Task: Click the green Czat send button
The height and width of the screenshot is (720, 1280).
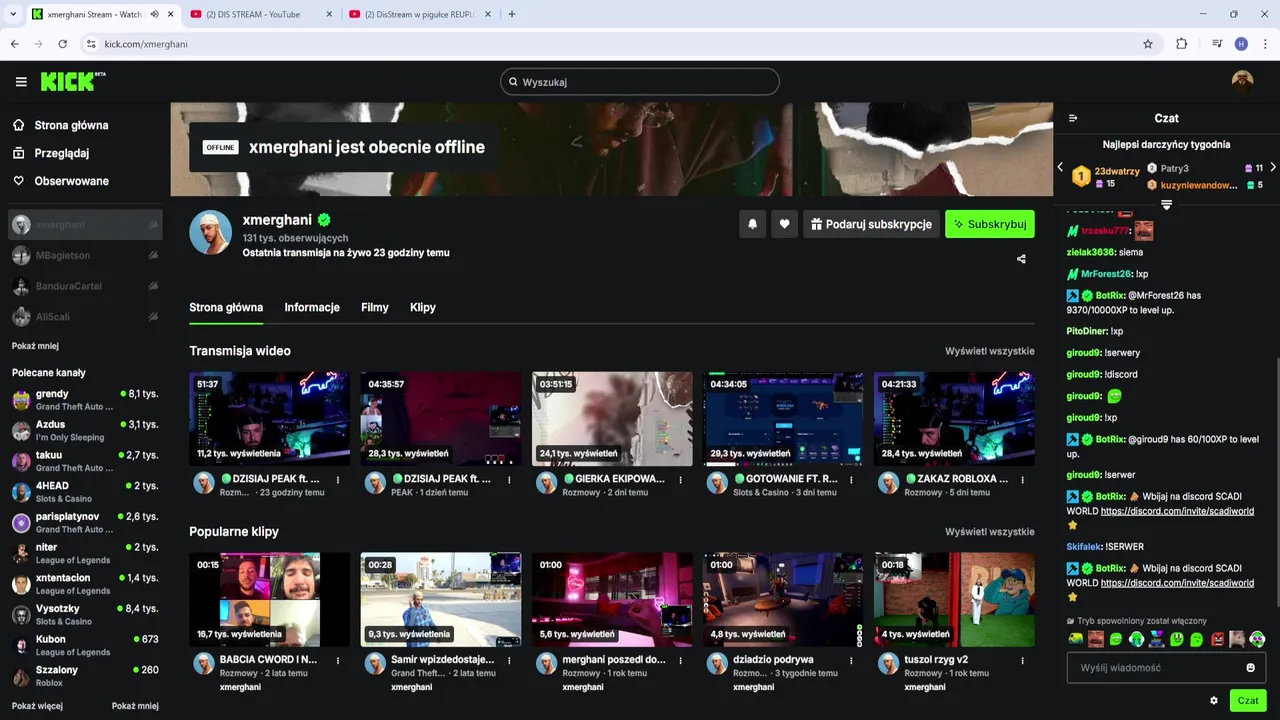Action: click(x=1248, y=700)
